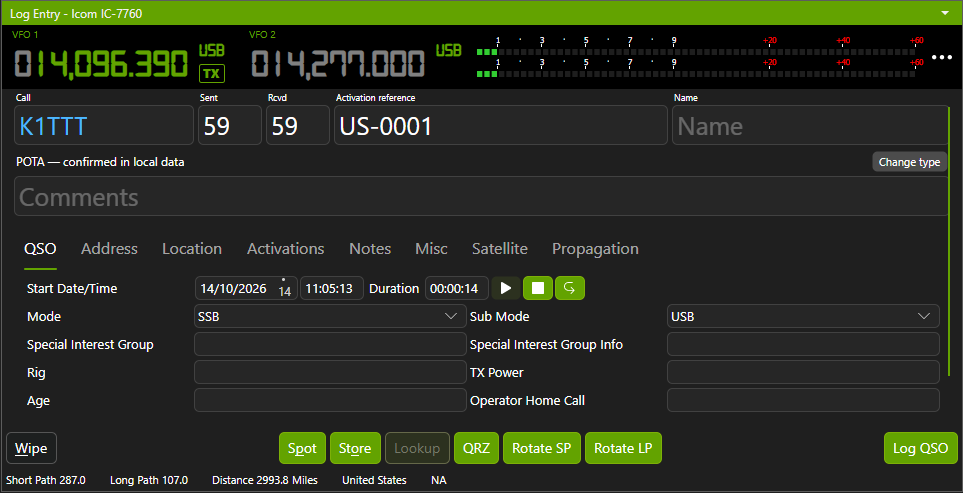Viewport: 963px width, 493px height.
Task: Click the Age input field
Action: pos(330,400)
